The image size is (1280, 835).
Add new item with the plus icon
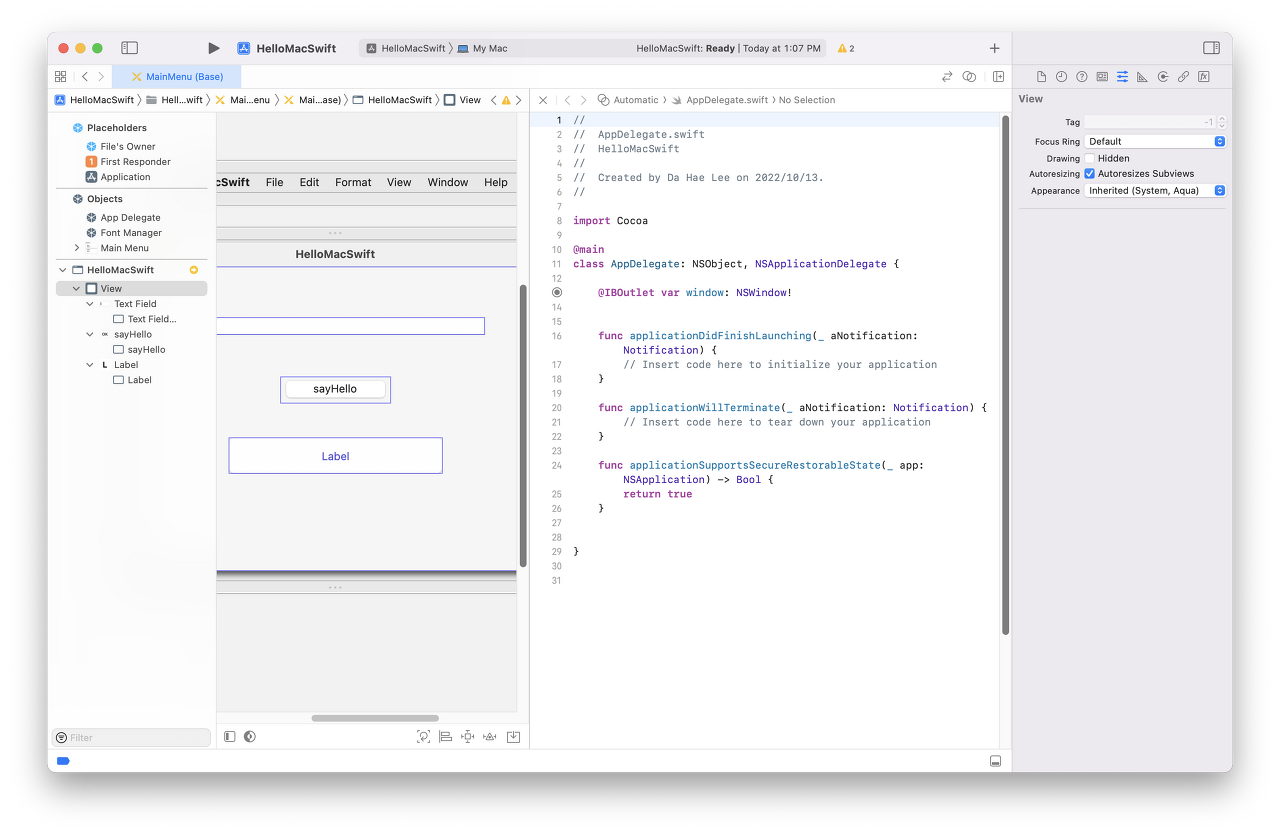pyautogui.click(x=994, y=48)
